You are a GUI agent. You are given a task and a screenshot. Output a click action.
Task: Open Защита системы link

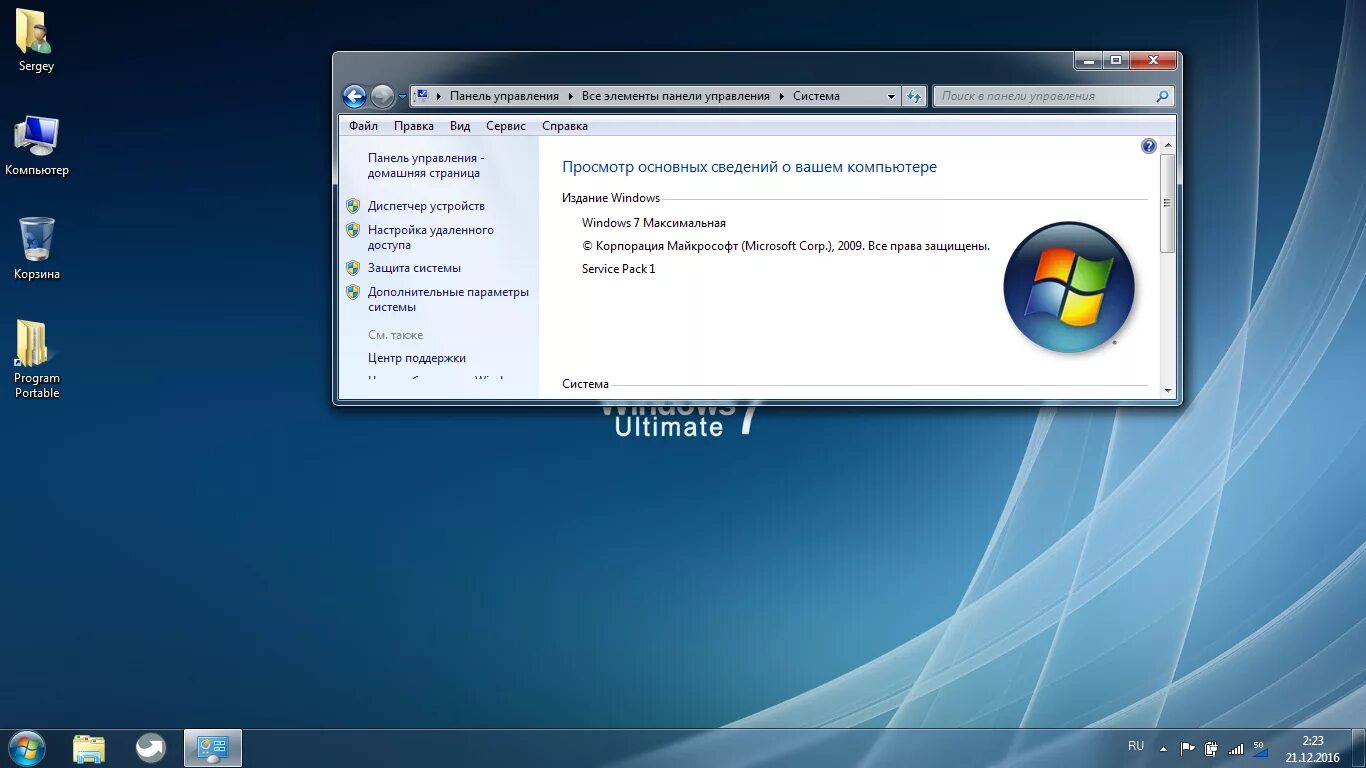[414, 268]
